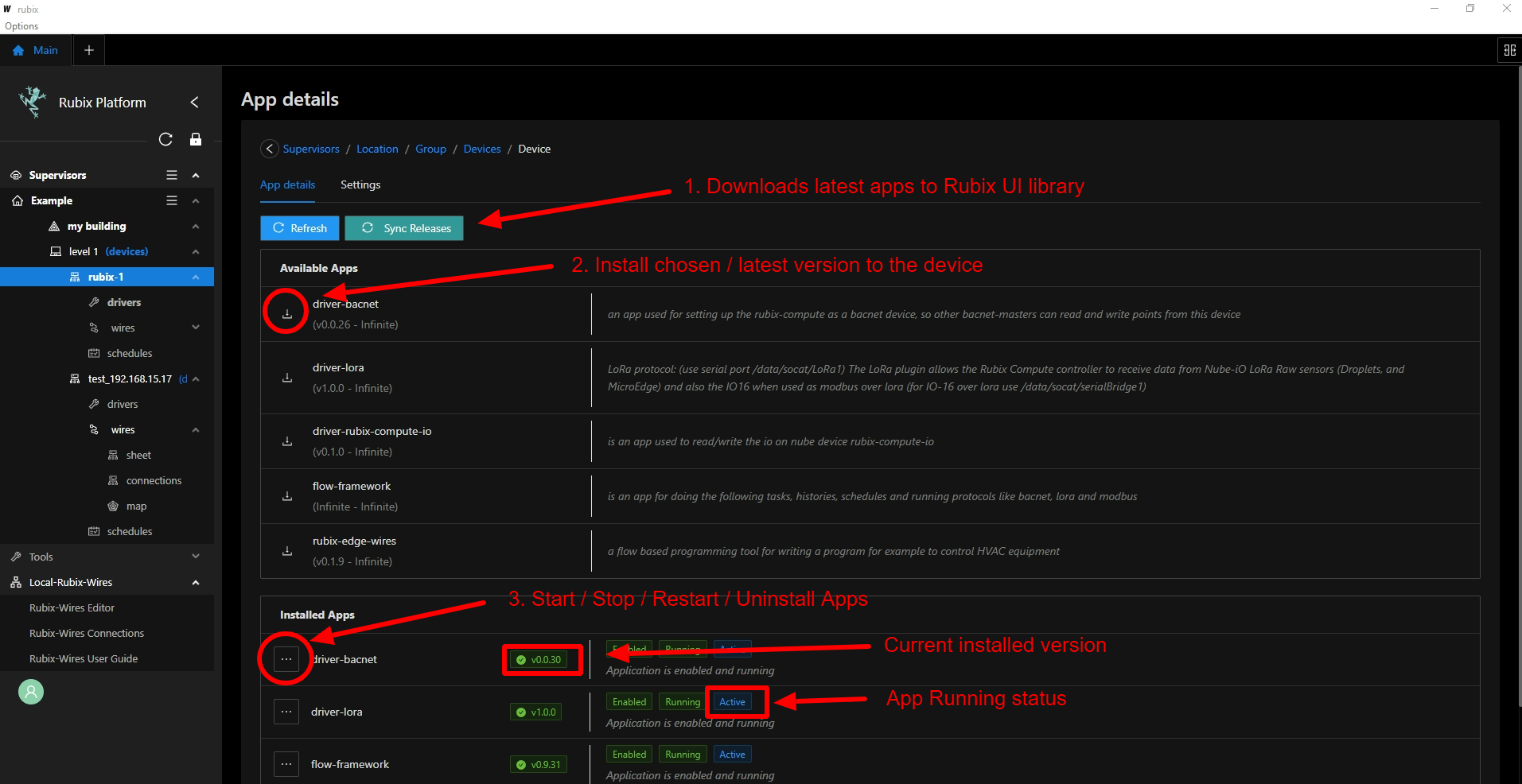
Task: Collapse the level 1 group
Action: coord(196,251)
